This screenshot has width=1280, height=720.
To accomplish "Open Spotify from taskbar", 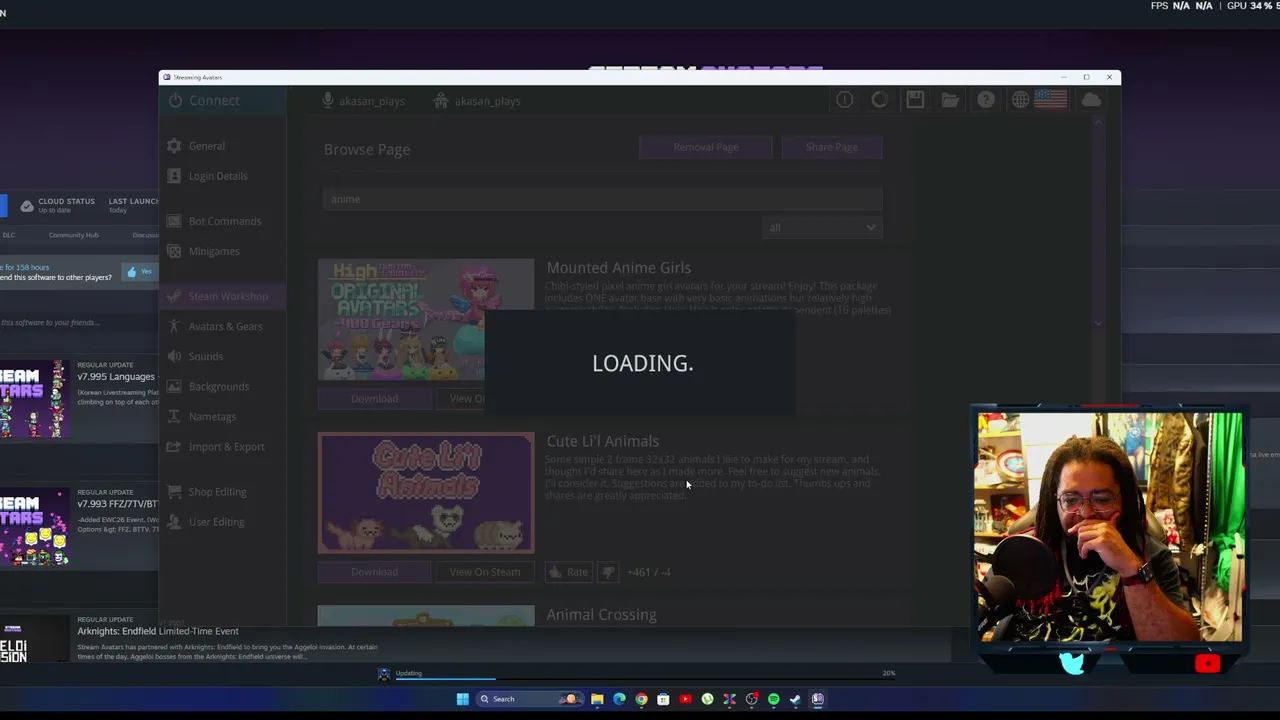I will [x=773, y=699].
